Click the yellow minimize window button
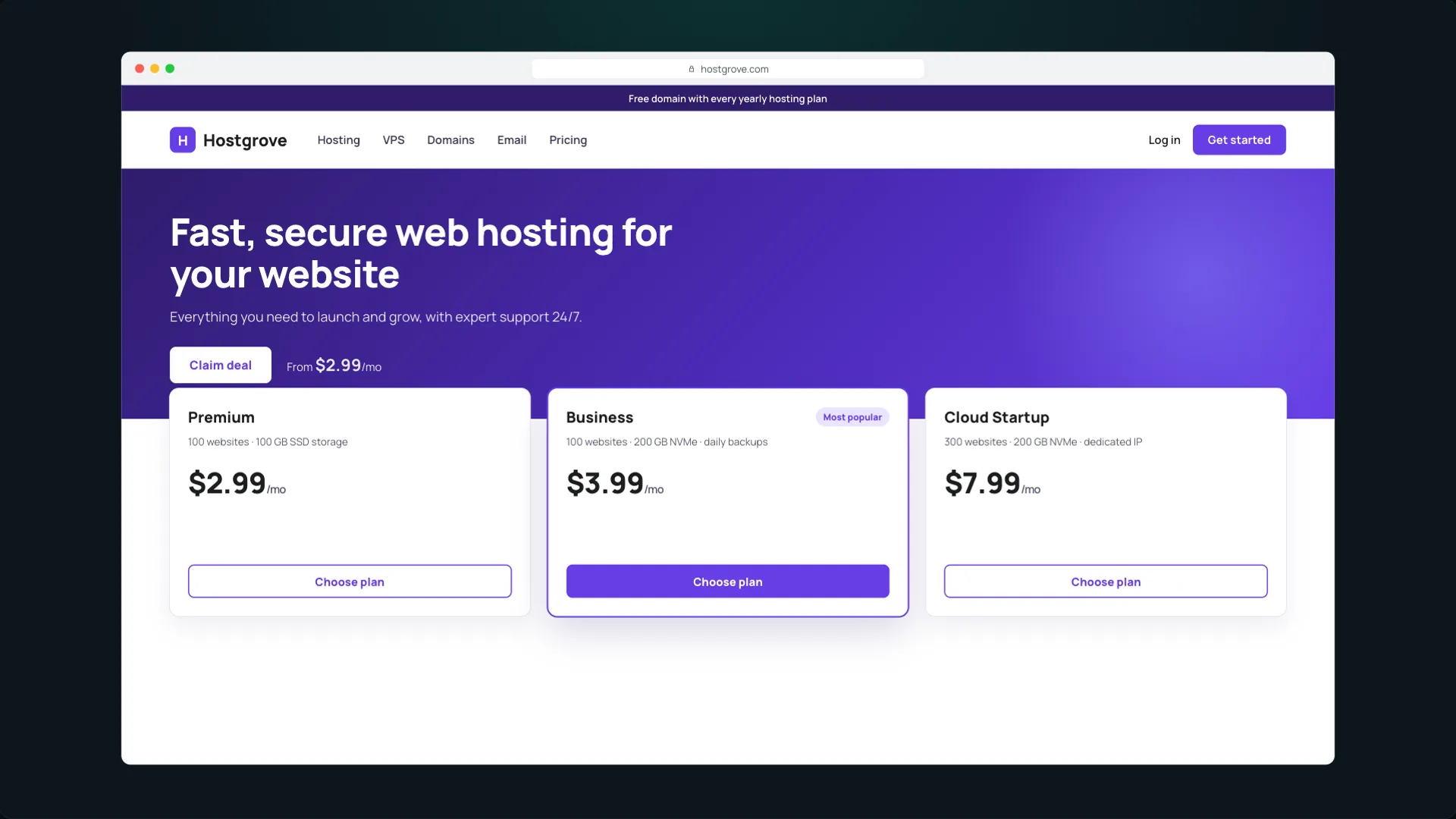This screenshot has height=819, width=1456. (x=155, y=69)
